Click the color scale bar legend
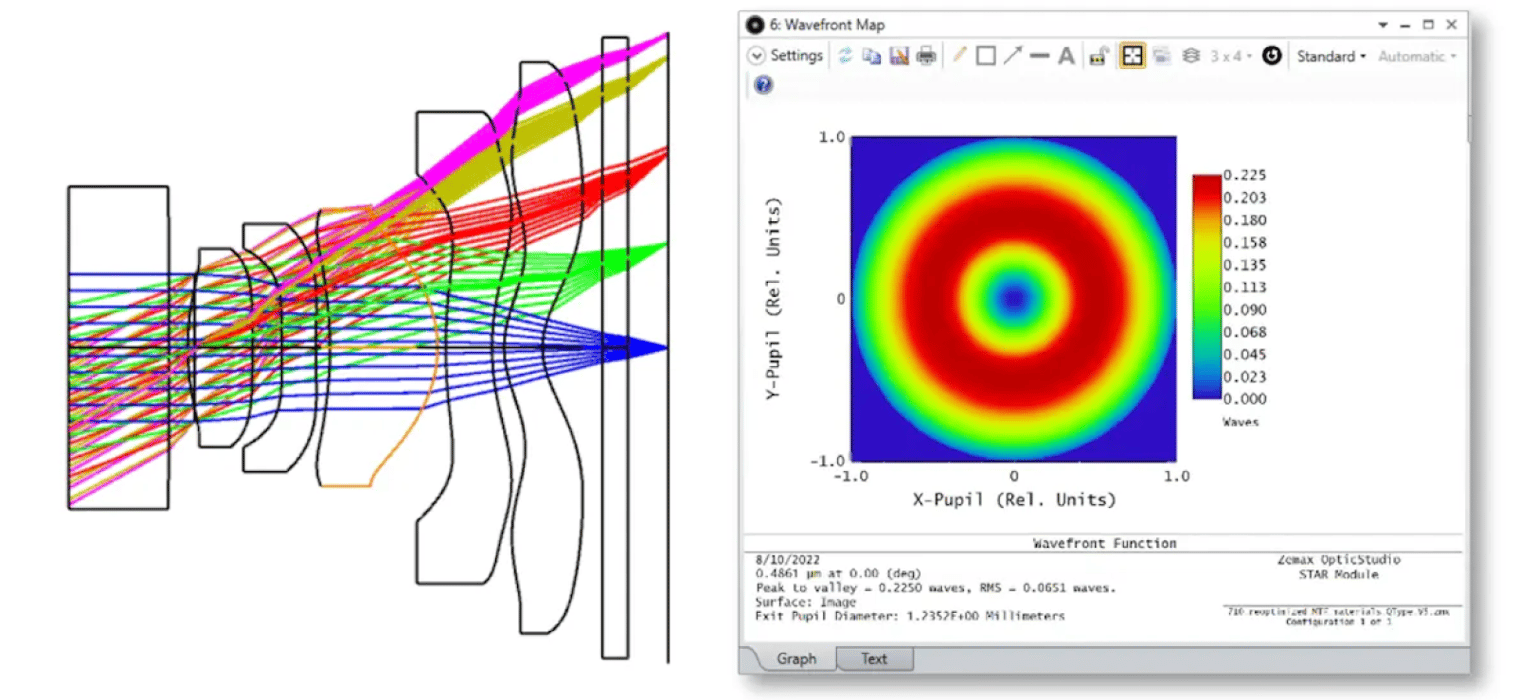The height and width of the screenshot is (700, 1536). pyautogui.click(x=1206, y=286)
